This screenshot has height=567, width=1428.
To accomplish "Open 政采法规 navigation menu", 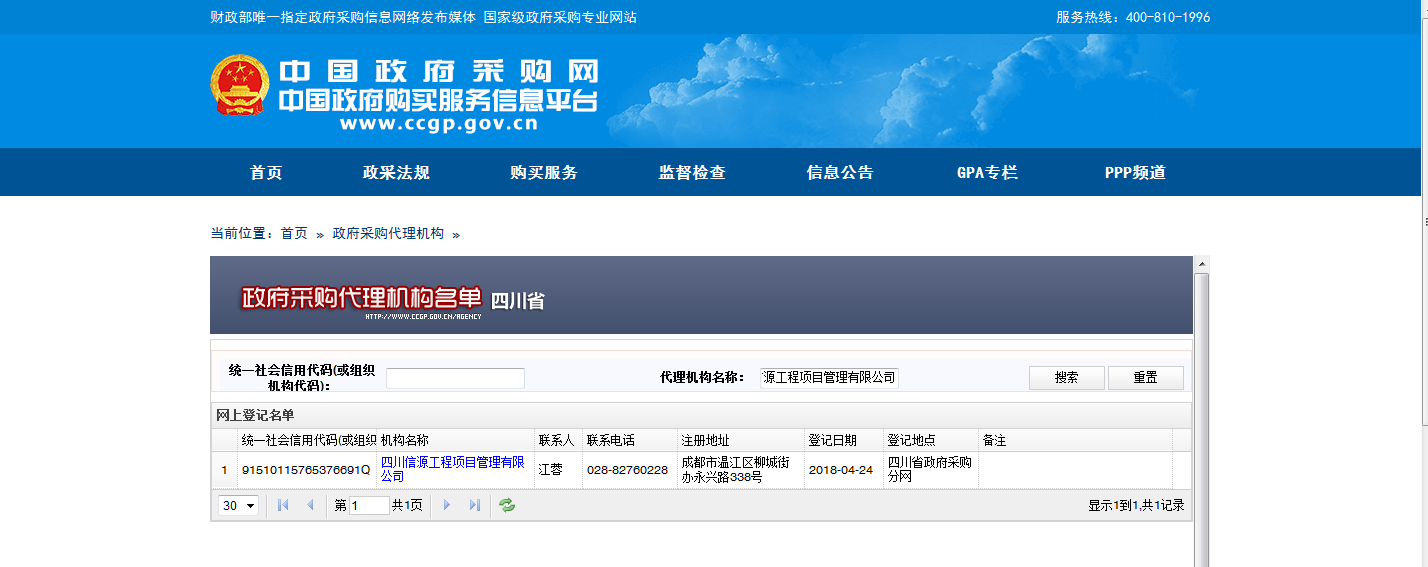I will [396, 173].
